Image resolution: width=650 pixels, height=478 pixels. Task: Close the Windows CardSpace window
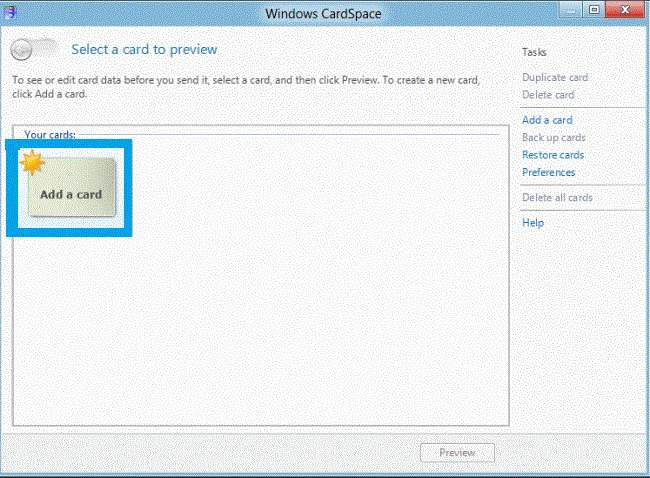click(x=625, y=10)
